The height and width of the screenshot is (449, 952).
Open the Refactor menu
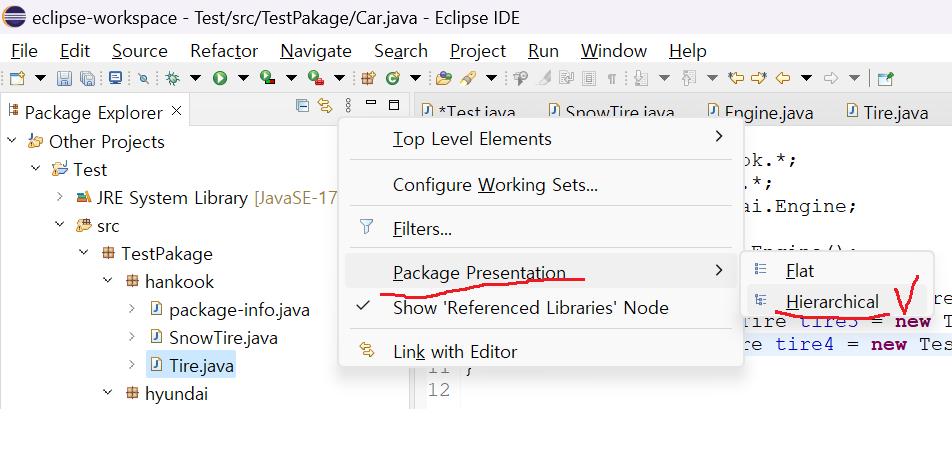[224, 51]
